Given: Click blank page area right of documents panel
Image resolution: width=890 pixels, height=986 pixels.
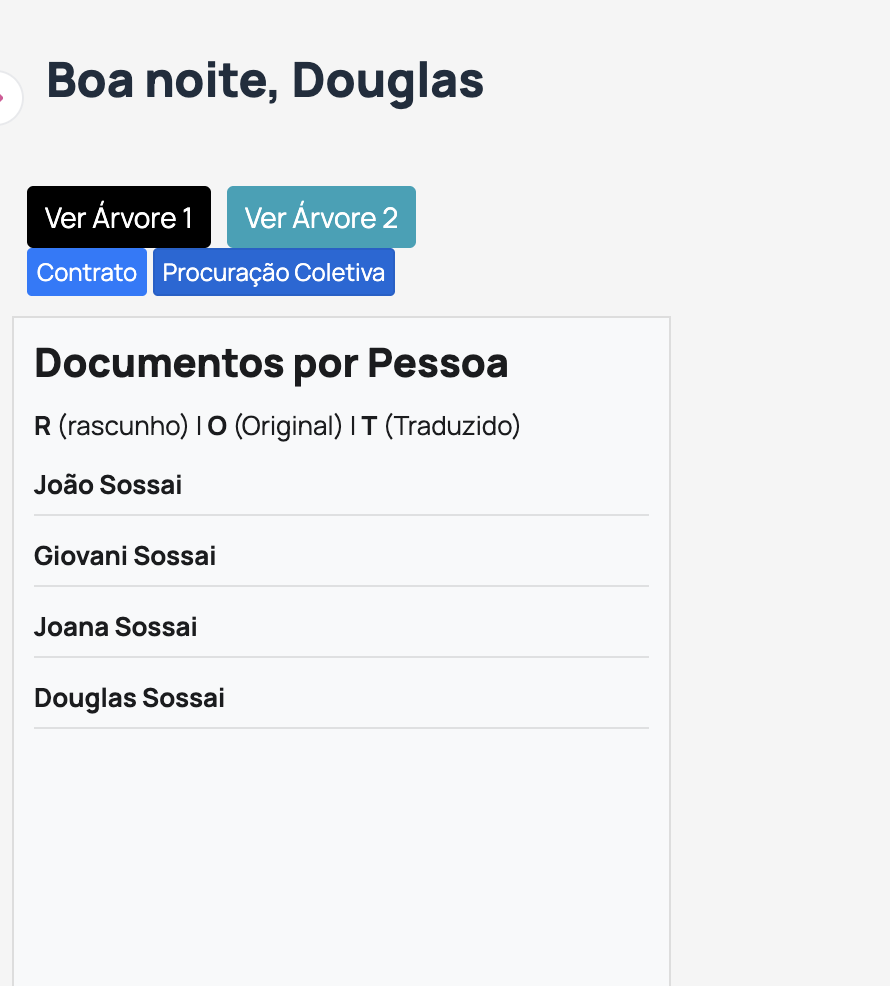Looking at the screenshot, I should pos(780,600).
